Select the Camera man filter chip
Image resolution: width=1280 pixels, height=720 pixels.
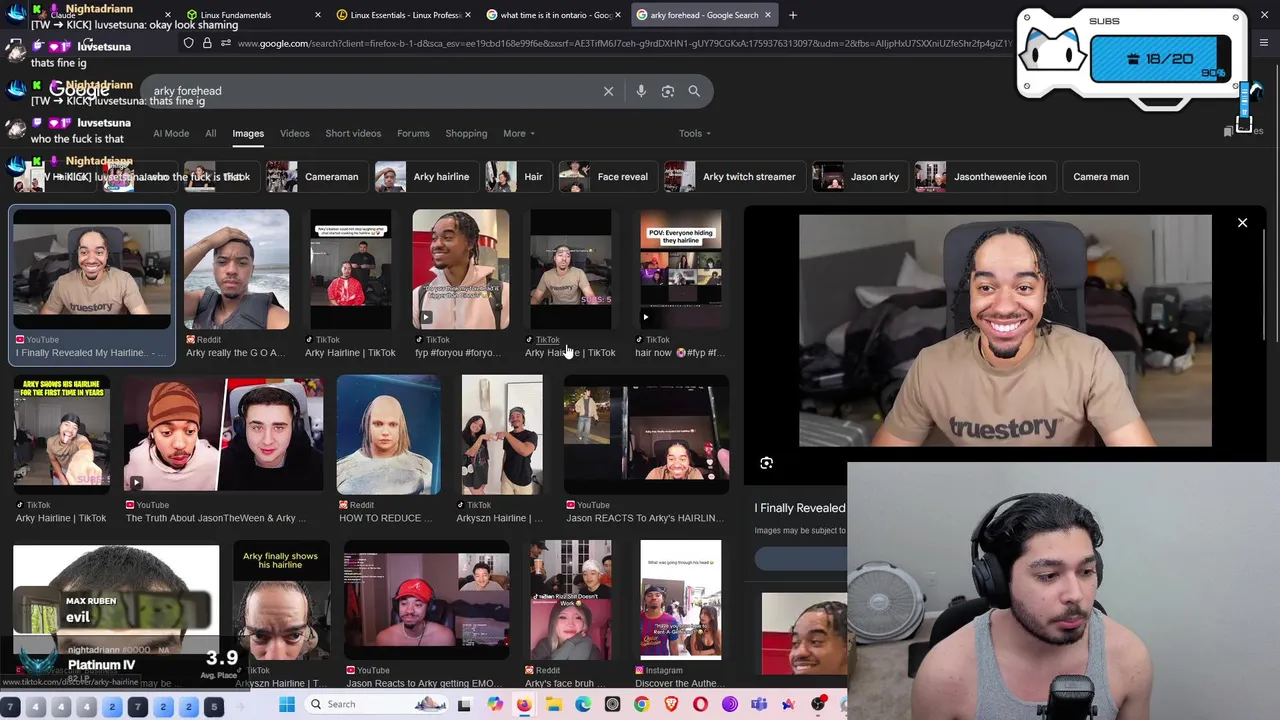(1100, 177)
